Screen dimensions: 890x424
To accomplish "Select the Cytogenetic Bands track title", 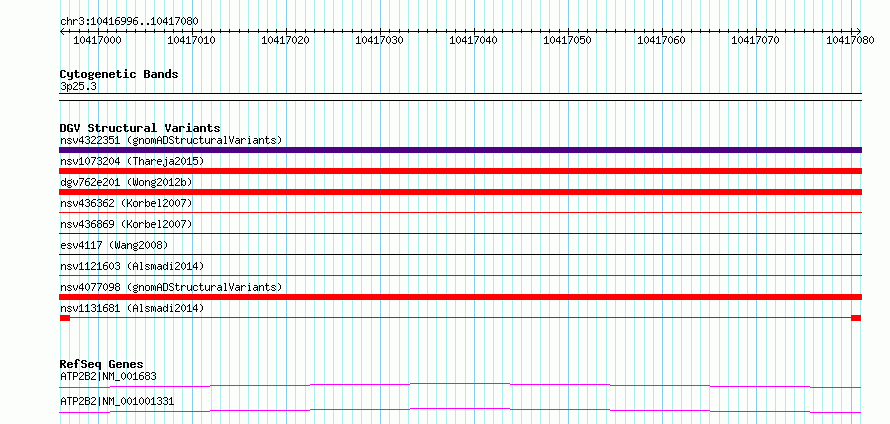I will (119, 74).
